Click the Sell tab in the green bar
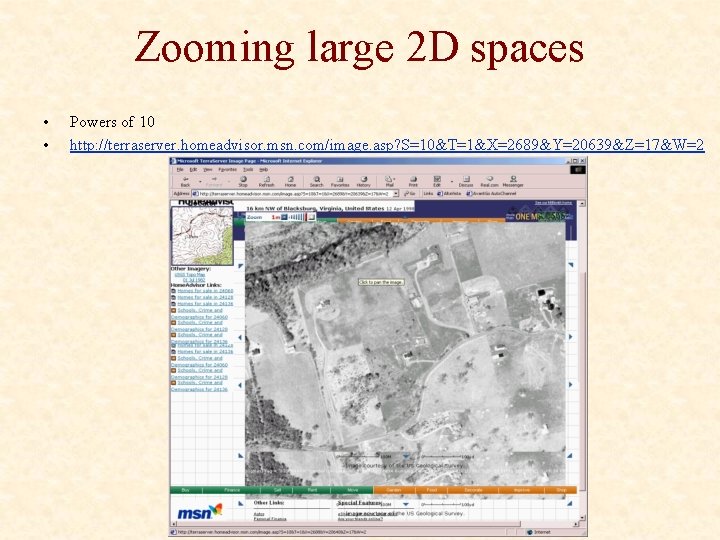Screen dimensions: 720x540 (x=277, y=490)
